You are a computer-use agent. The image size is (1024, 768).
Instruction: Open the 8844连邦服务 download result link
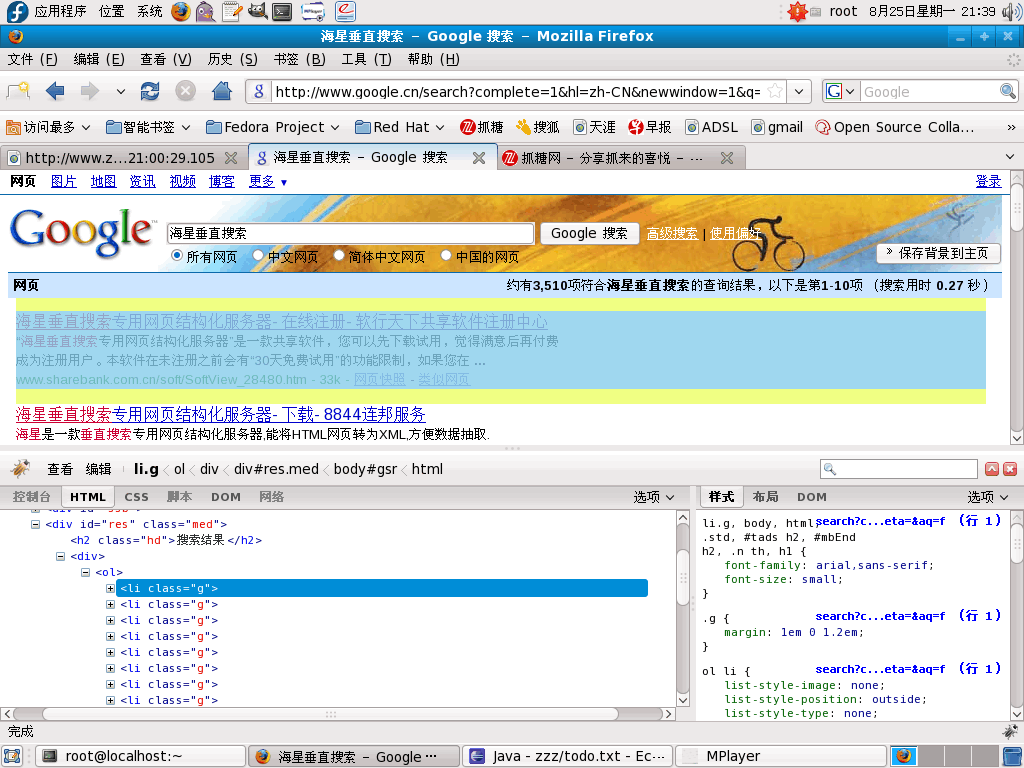(x=221, y=414)
